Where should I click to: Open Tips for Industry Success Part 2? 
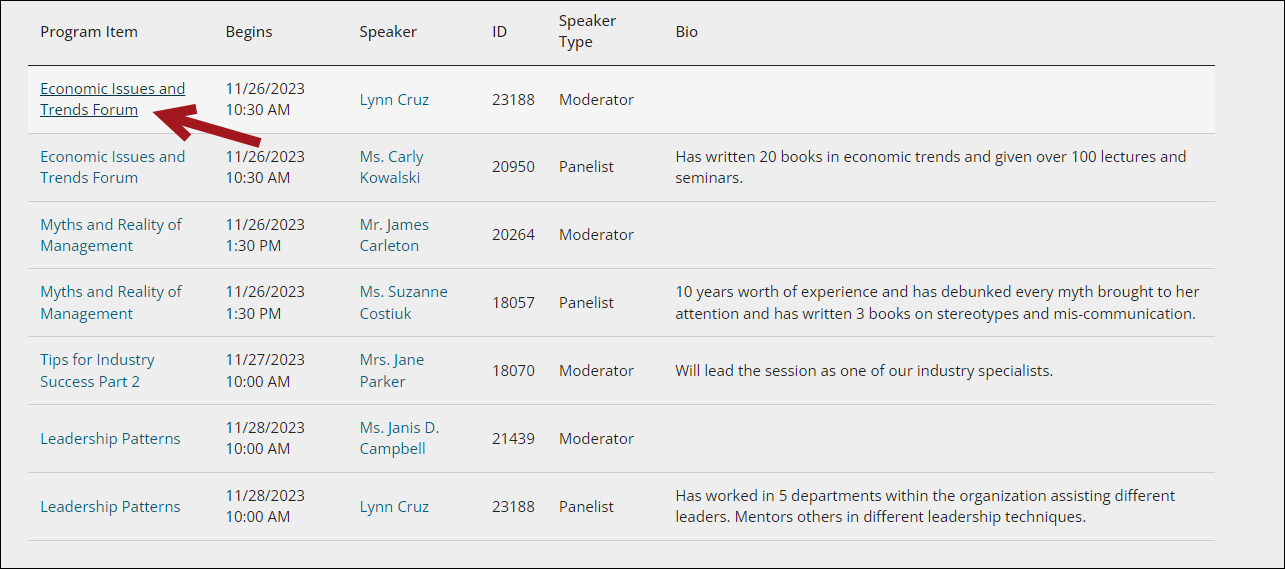pos(97,370)
